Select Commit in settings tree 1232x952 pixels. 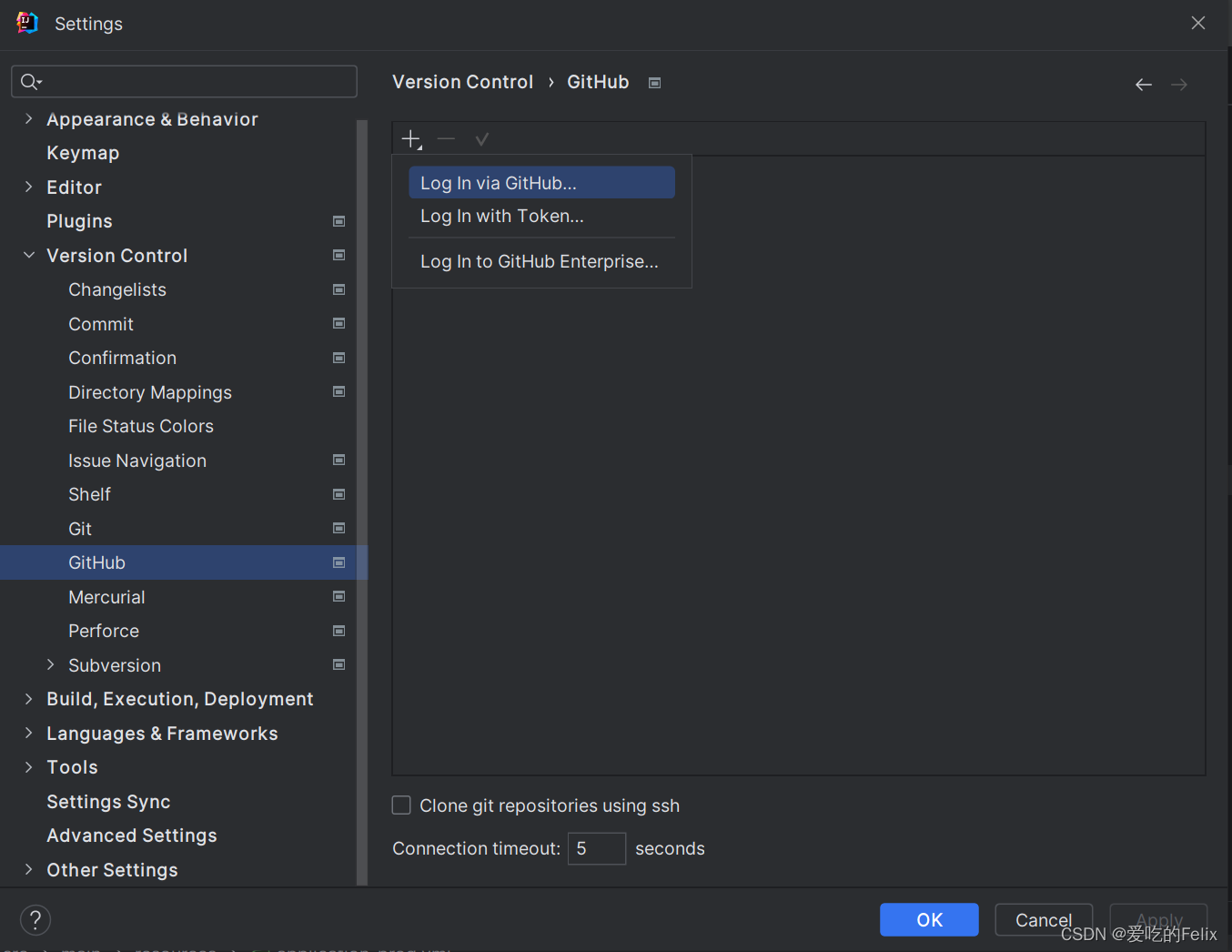(x=101, y=324)
